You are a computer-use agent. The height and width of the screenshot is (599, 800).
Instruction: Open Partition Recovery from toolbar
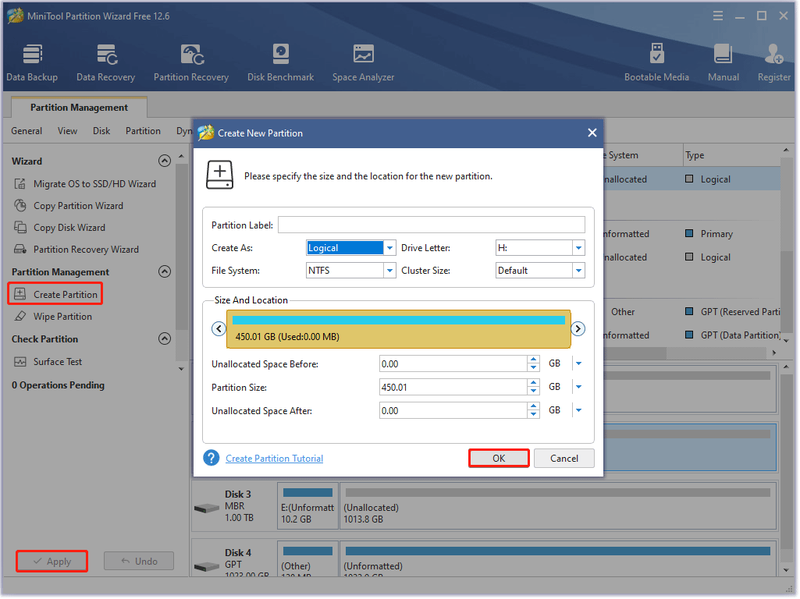coord(191,63)
